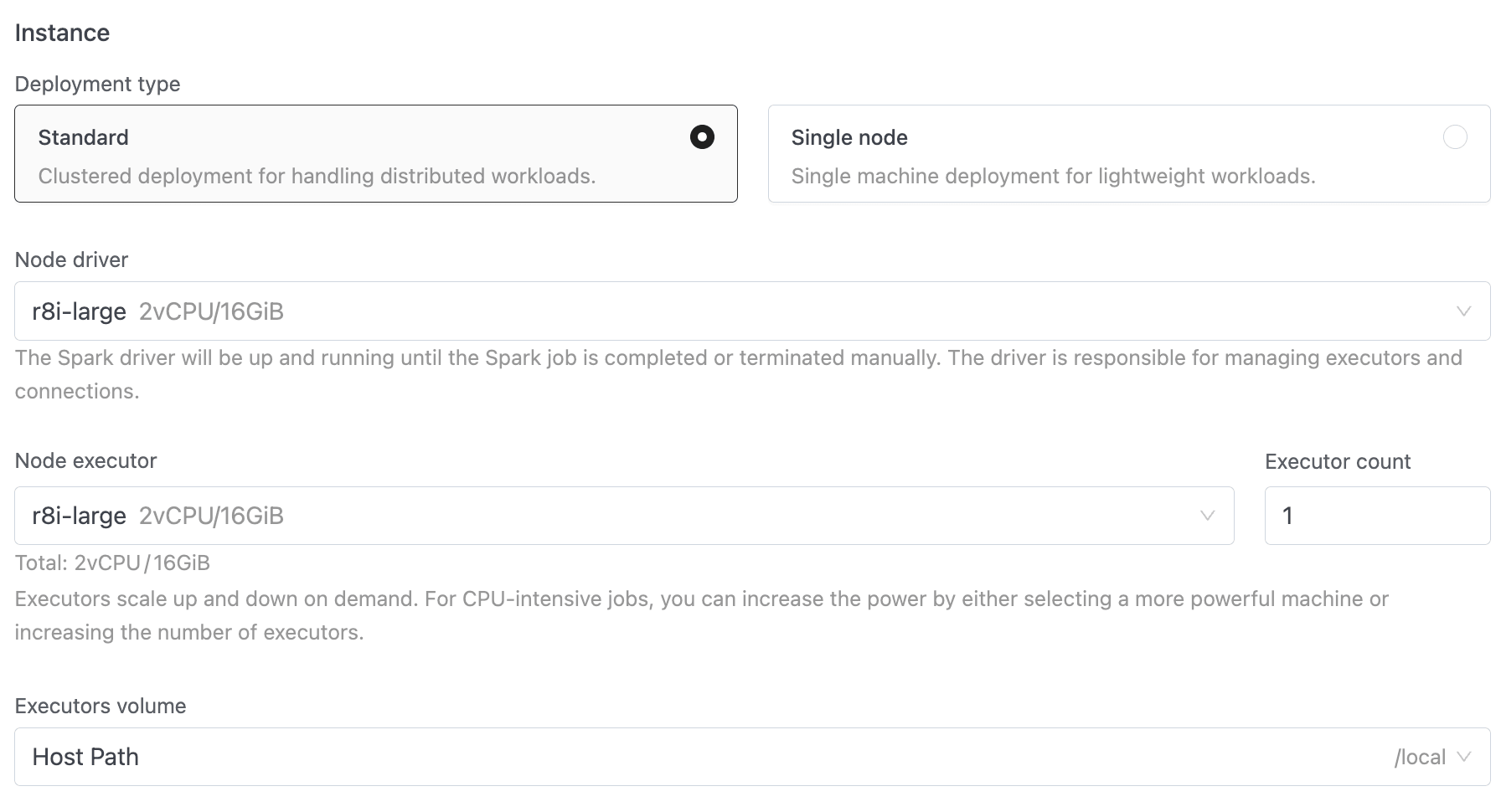This screenshot has width=1501, height=812.
Task: Click the Node driver field label
Action: click(71, 260)
